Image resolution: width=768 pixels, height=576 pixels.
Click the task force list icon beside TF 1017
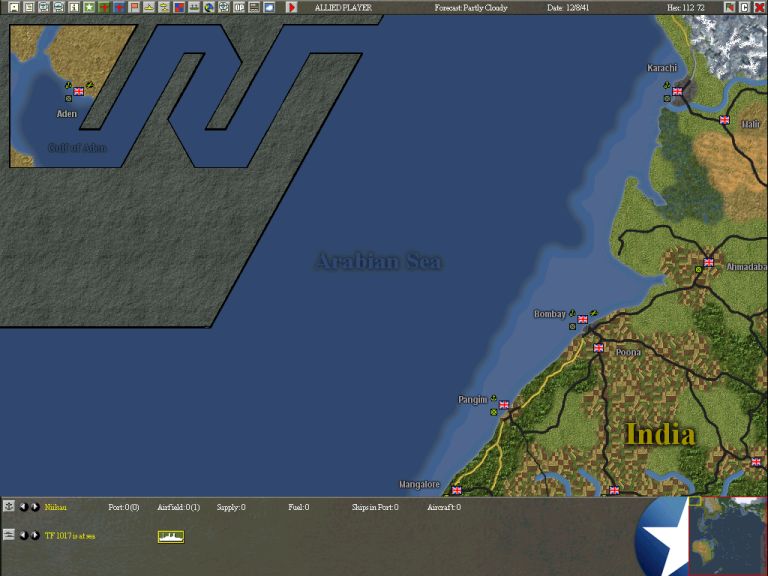[x=8, y=534]
